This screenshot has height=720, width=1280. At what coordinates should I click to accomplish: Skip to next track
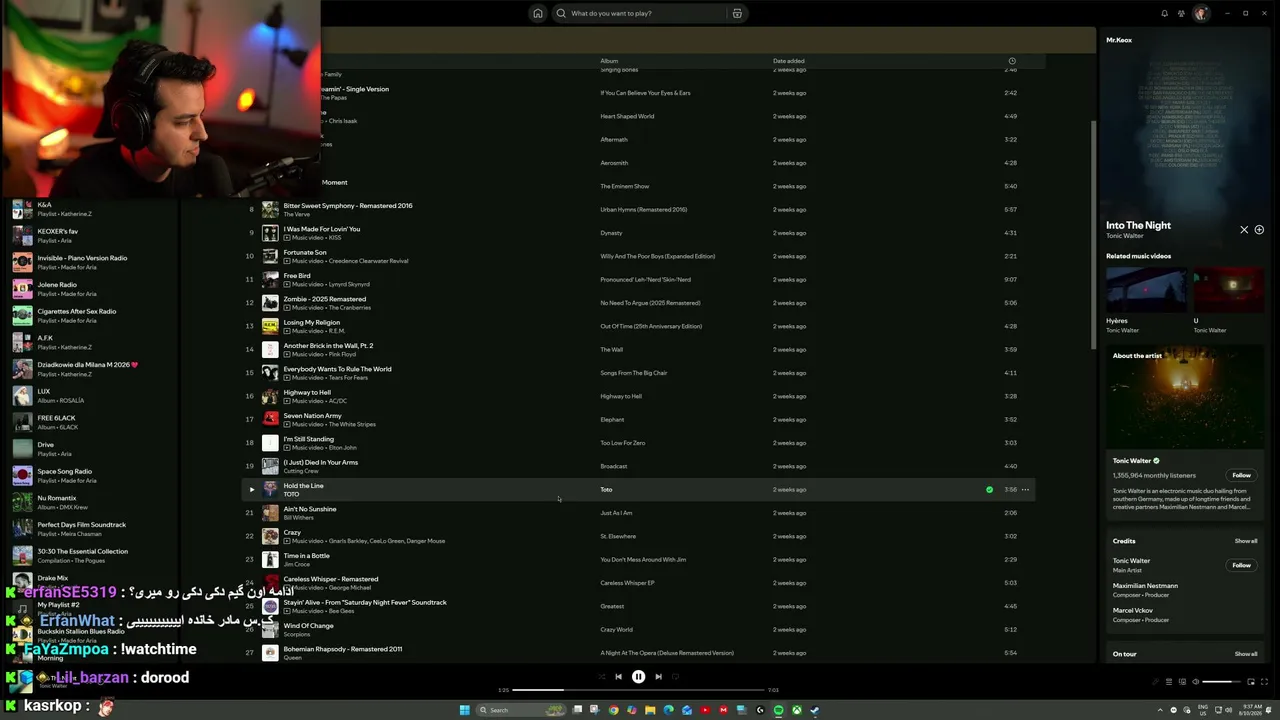658,677
